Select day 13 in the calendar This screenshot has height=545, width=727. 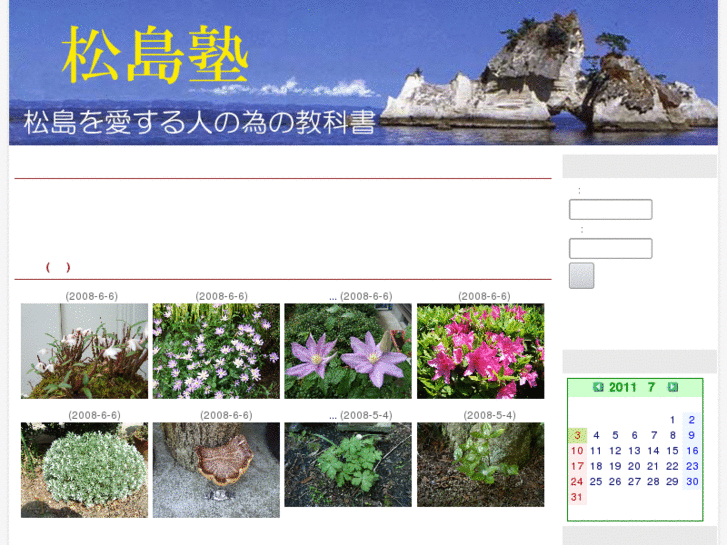click(x=634, y=451)
